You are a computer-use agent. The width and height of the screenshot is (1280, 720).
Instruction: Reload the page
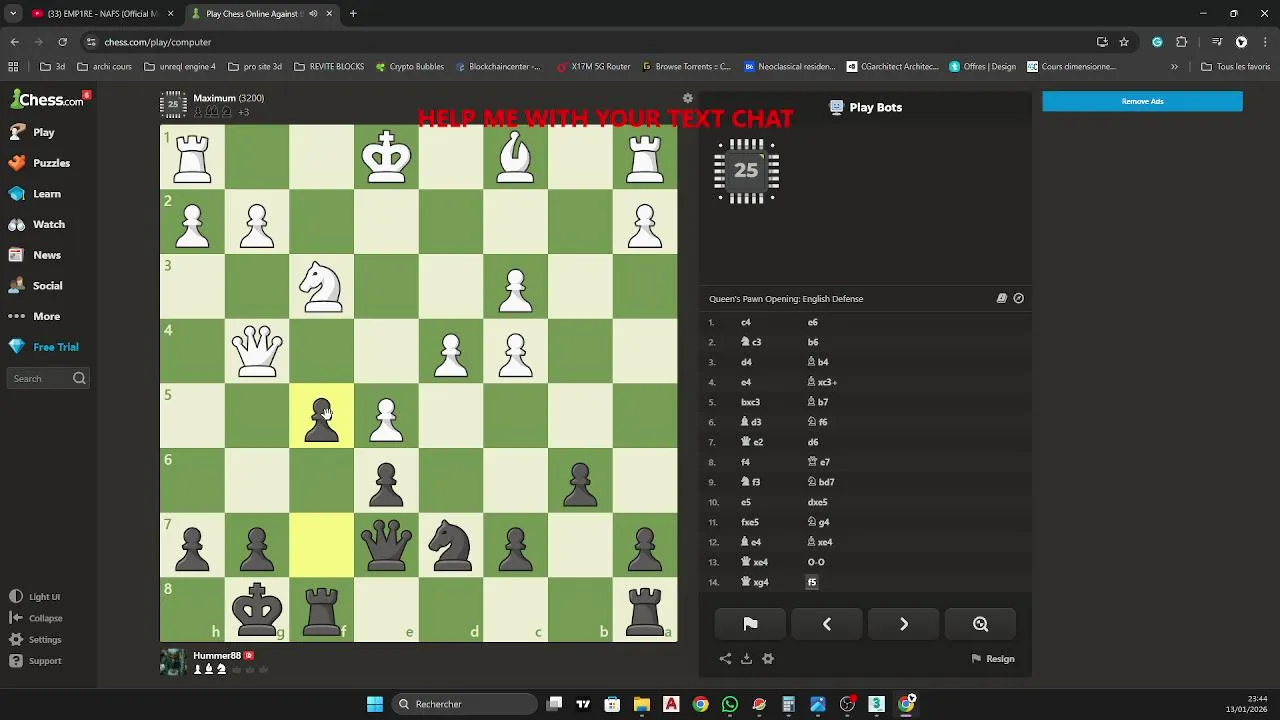pos(62,42)
